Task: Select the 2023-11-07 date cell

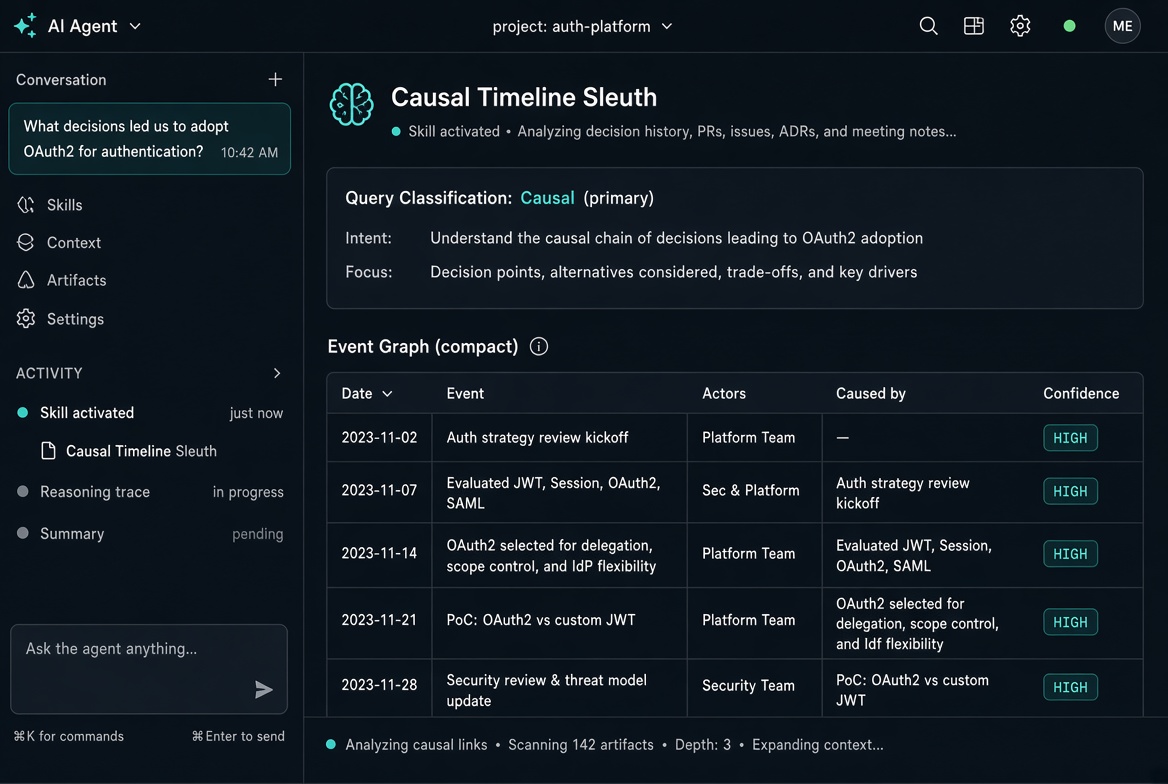Action: (x=379, y=490)
